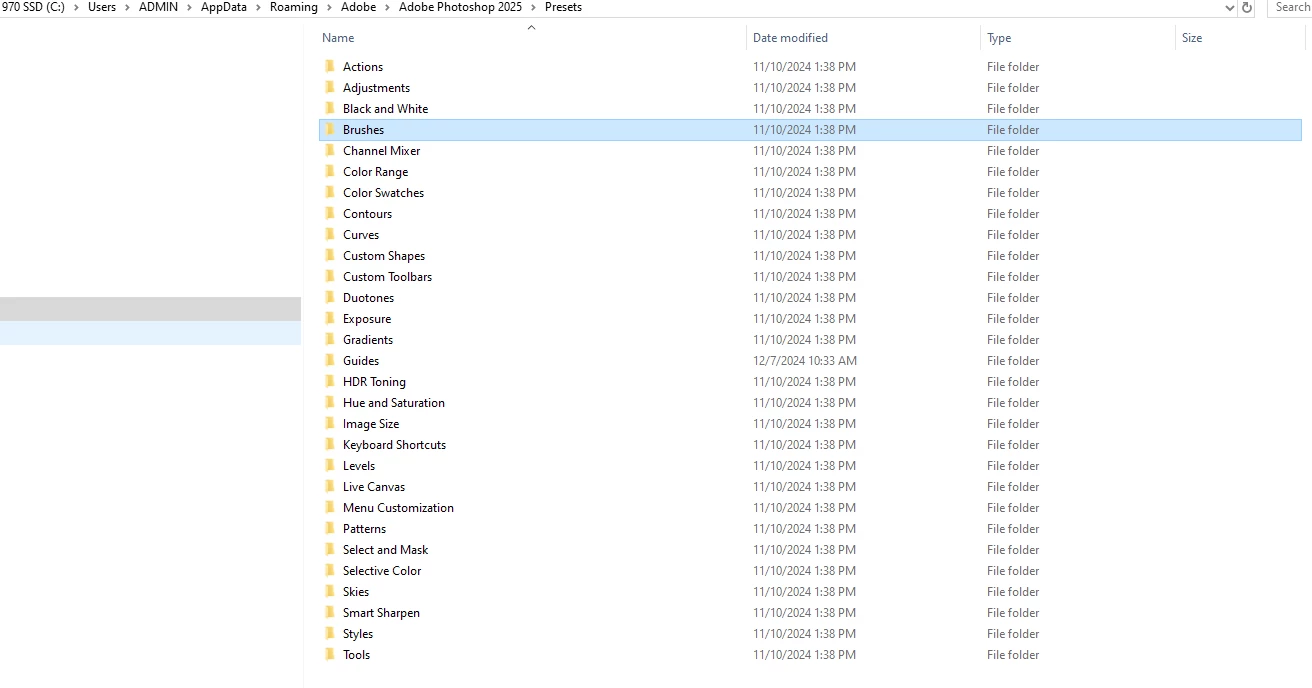This screenshot has width=1312, height=688.
Task: Select the Smart Sharpen folder name
Action: pyautogui.click(x=381, y=613)
